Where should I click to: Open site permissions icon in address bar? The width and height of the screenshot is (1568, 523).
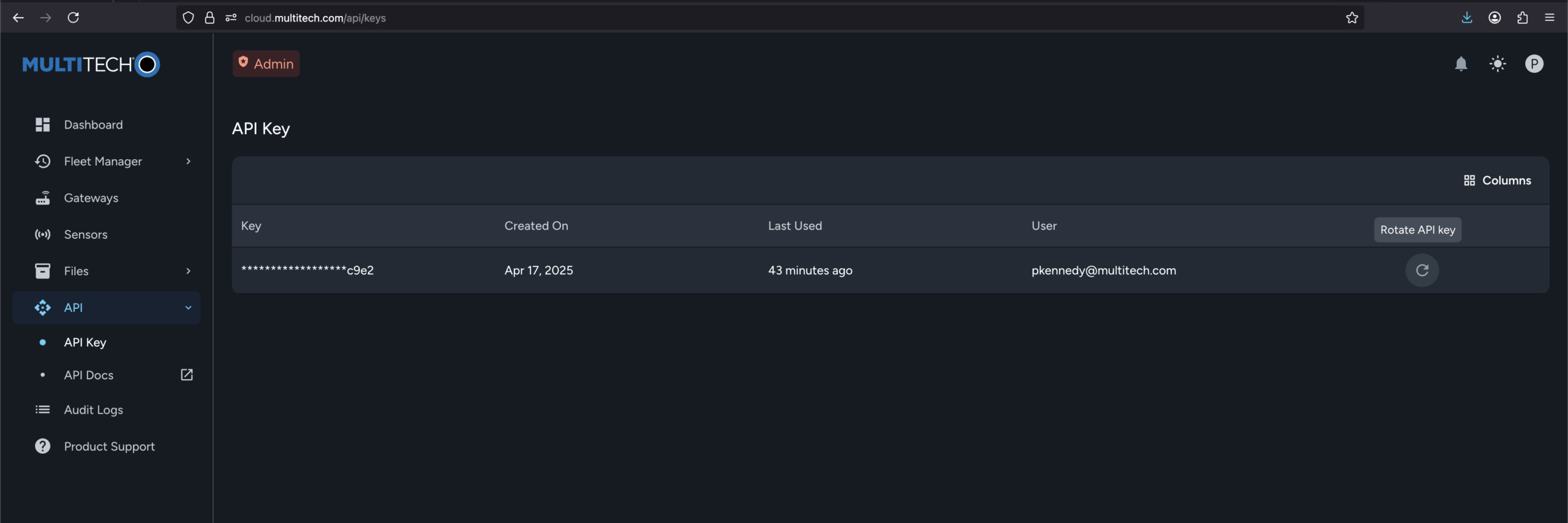click(231, 18)
